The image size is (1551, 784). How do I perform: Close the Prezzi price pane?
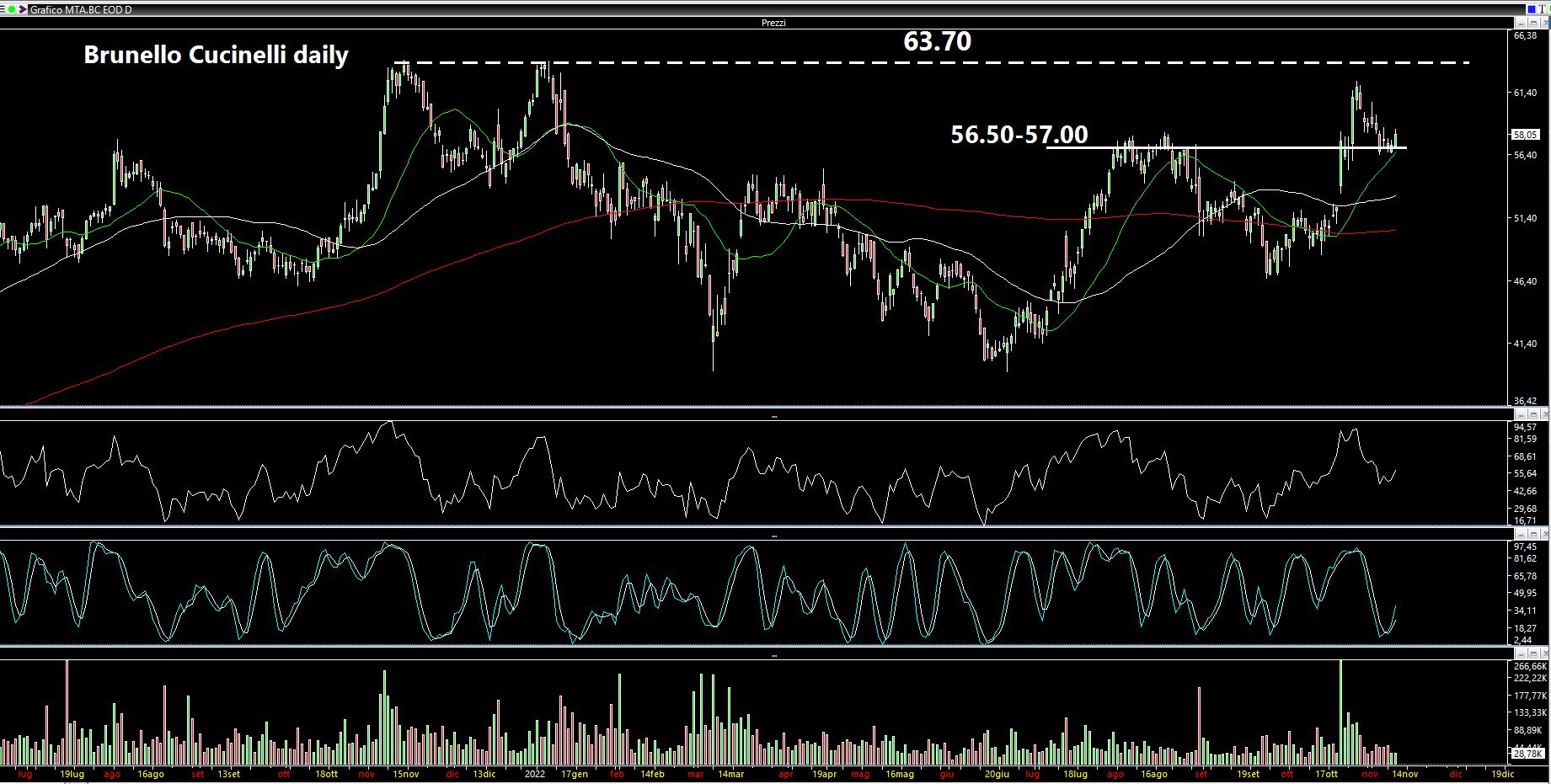(x=1545, y=24)
